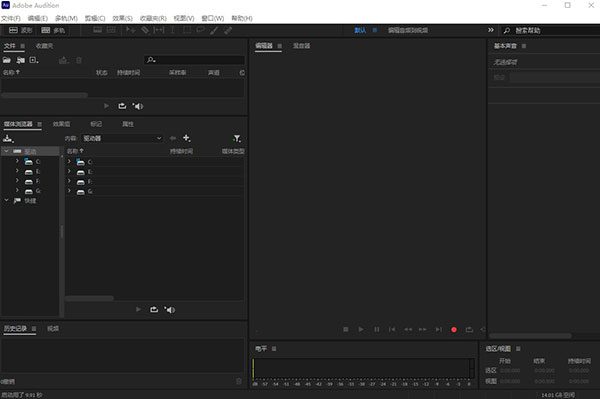Select the Time Selection I-beam tool
600x399 pixels.
point(173,30)
